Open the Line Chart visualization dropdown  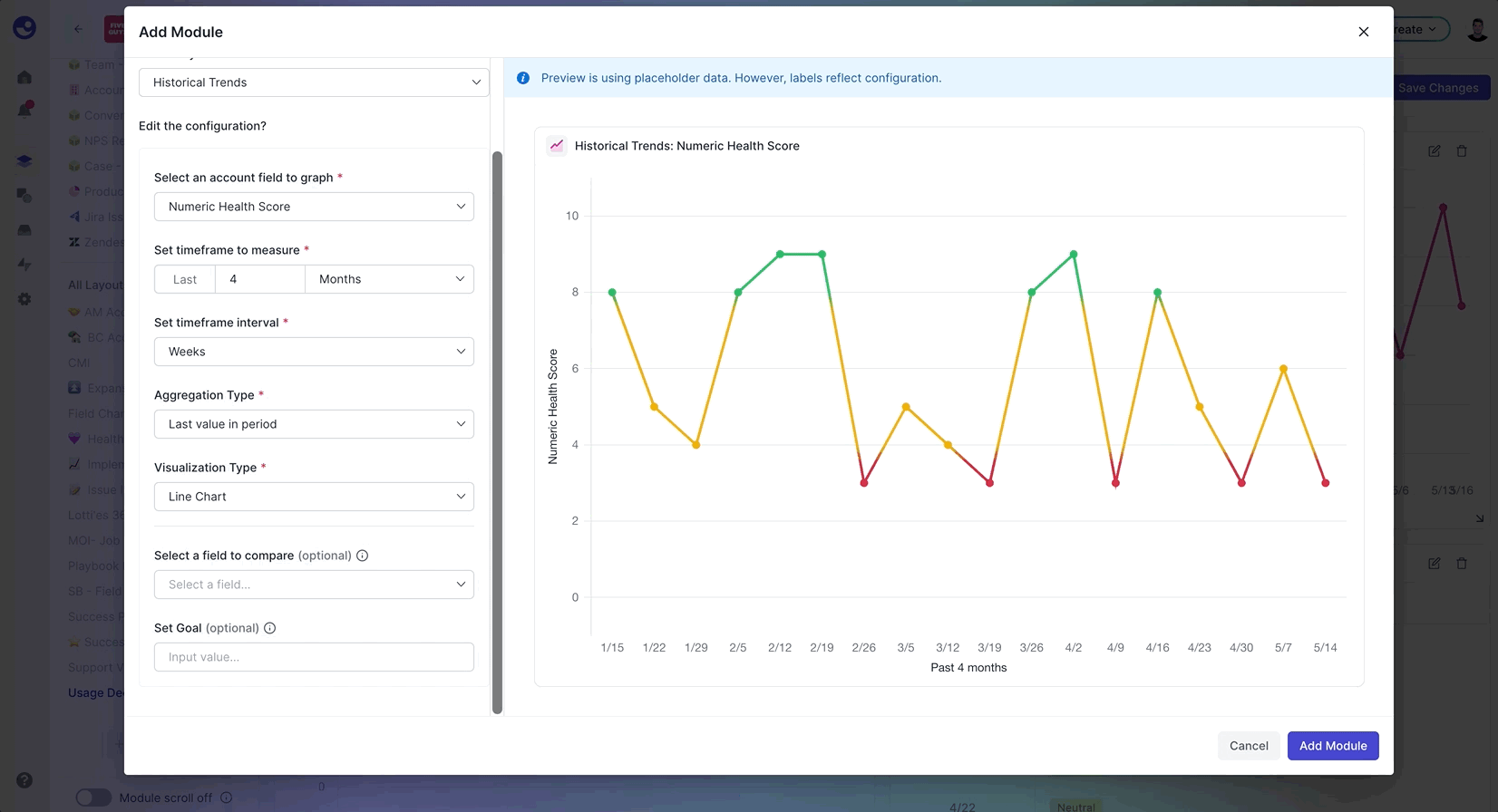(314, 497)
